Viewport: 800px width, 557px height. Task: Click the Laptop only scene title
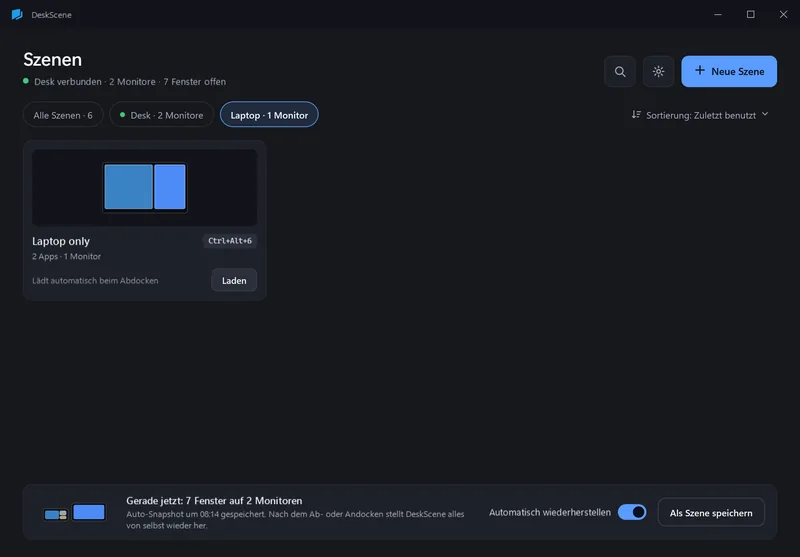(61, 241)
